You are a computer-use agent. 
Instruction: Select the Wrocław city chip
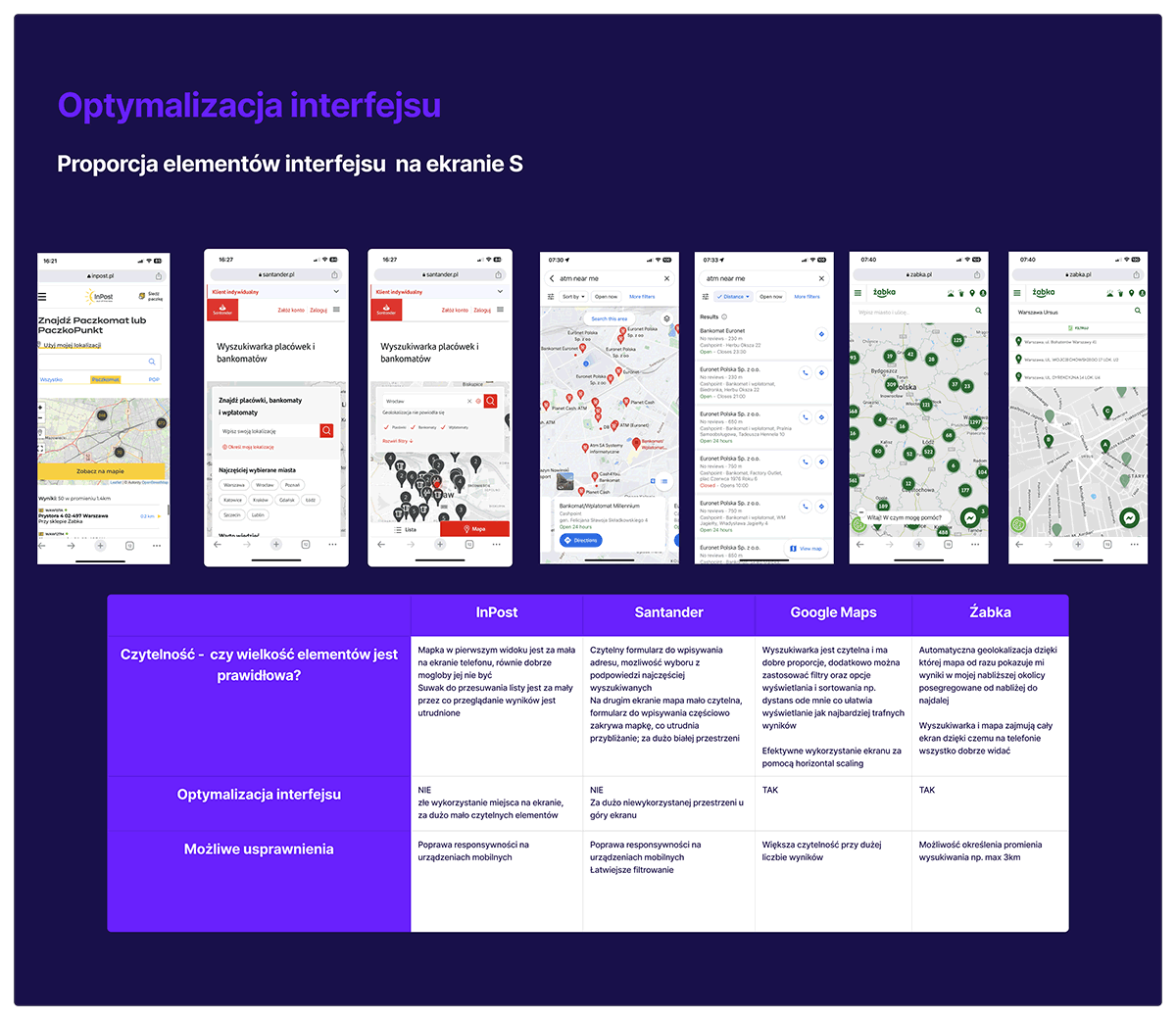click(x=265, y=485)
